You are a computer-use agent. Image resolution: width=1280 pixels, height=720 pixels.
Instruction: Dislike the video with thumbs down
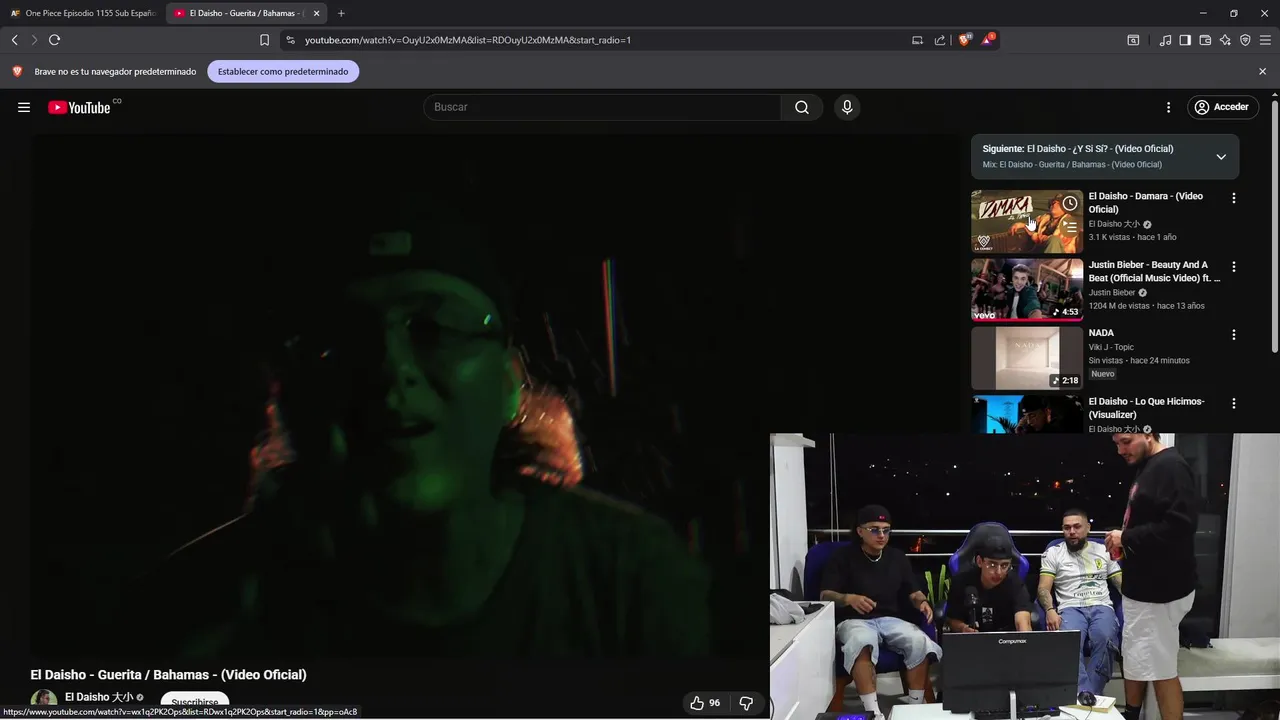[746, 703]
